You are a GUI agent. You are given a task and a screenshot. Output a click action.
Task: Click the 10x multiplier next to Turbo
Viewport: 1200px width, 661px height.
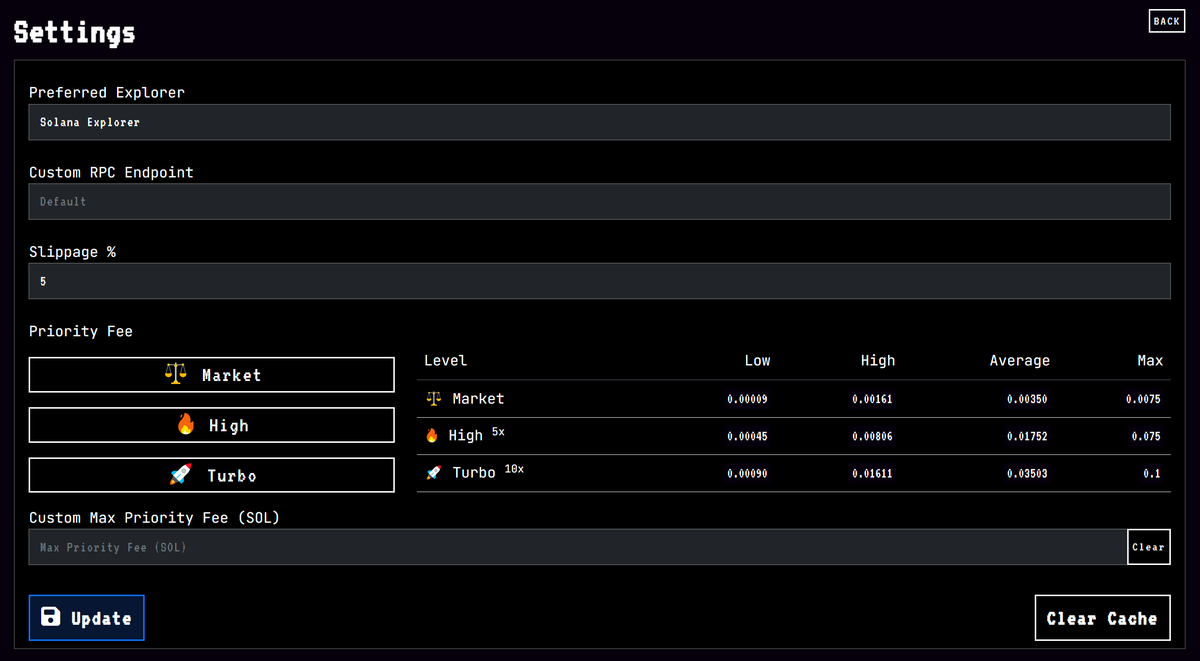(x=514, y=468)
